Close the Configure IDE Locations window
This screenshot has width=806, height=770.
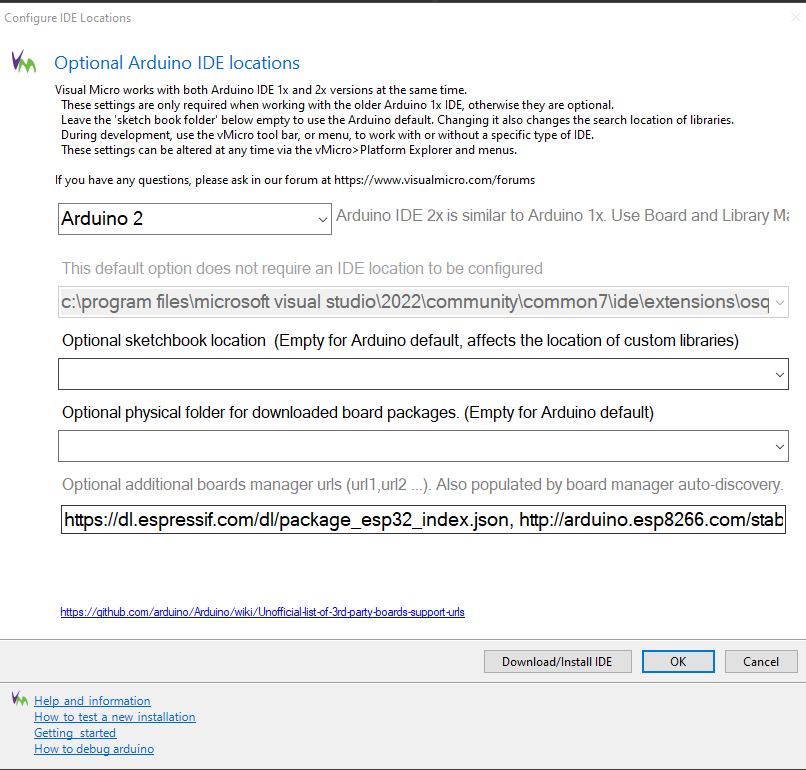(795, 17)
